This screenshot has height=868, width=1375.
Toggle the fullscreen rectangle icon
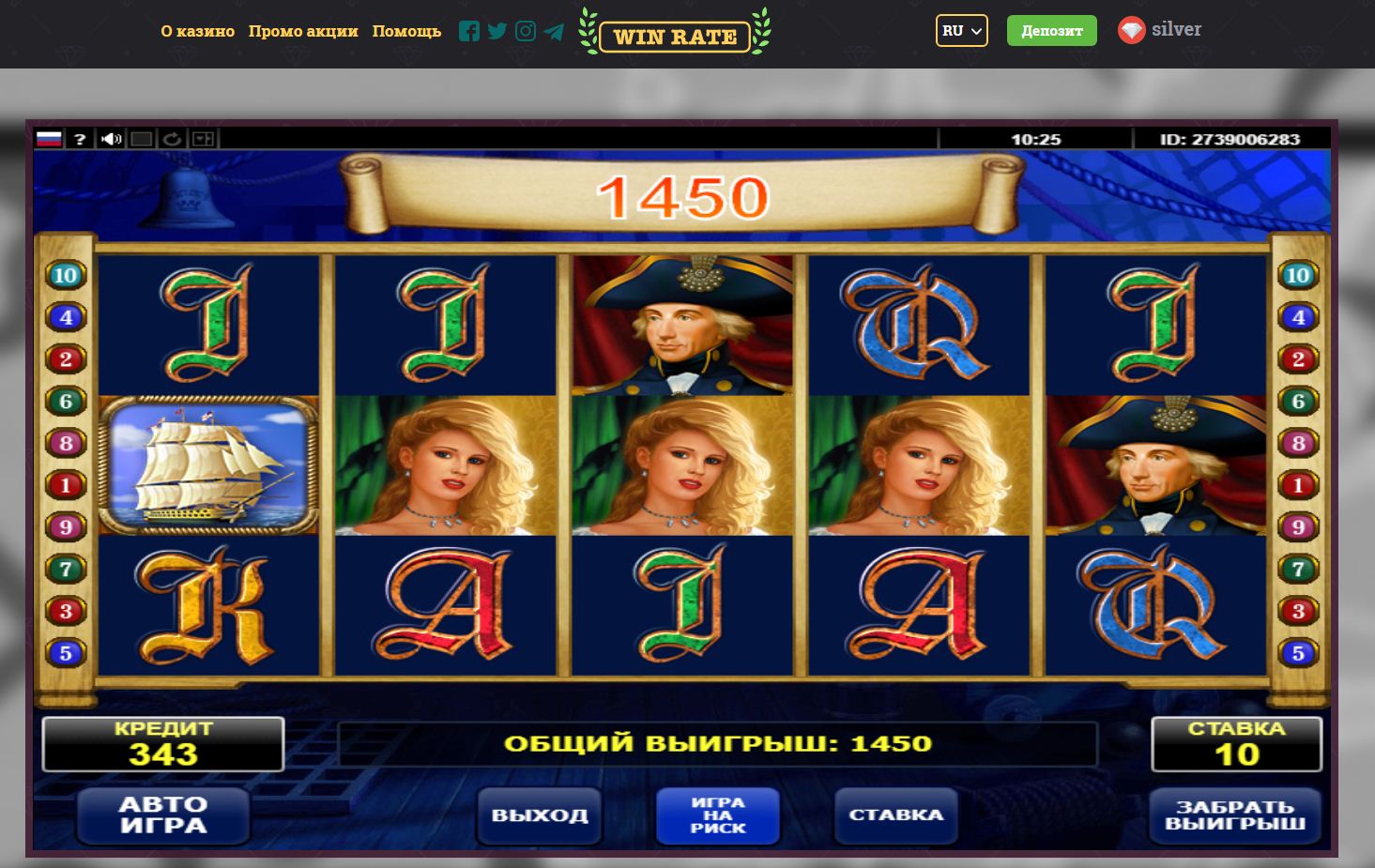[x=142, y=139]
